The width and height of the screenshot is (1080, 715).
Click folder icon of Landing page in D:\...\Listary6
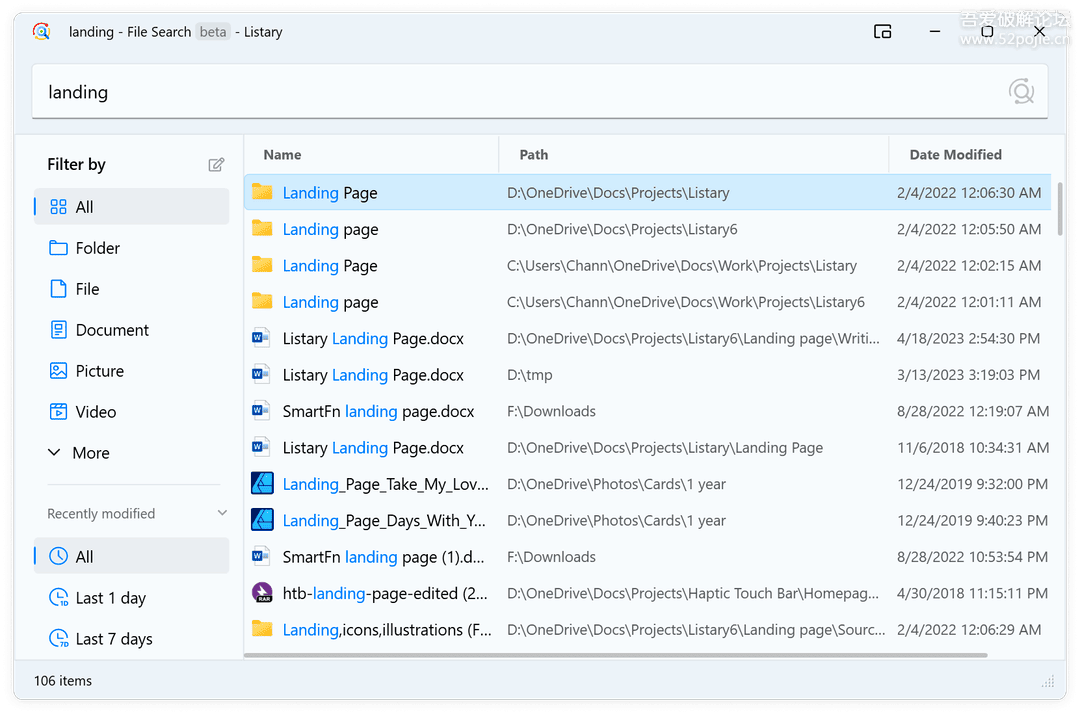click(x=262, y=229)
